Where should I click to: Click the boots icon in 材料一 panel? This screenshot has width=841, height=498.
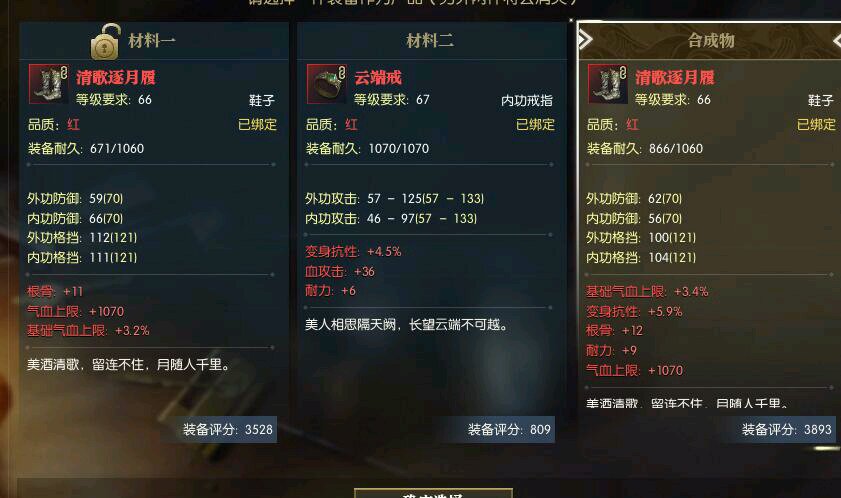pos(48,84)
